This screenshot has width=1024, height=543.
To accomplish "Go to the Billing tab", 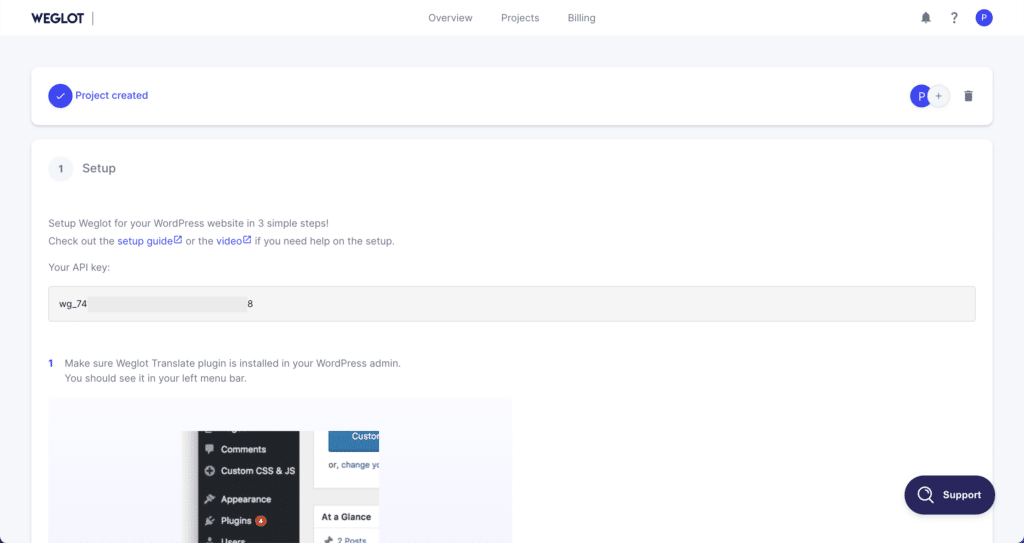I will (581, 18).
